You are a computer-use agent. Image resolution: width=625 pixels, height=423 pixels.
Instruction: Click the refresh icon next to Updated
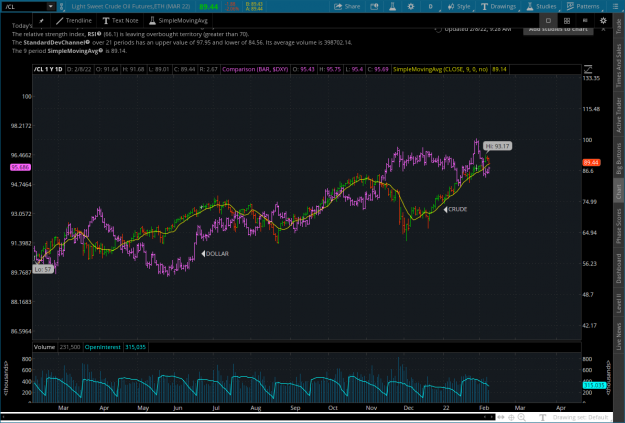pyautogui.click(x=438, y=29)
